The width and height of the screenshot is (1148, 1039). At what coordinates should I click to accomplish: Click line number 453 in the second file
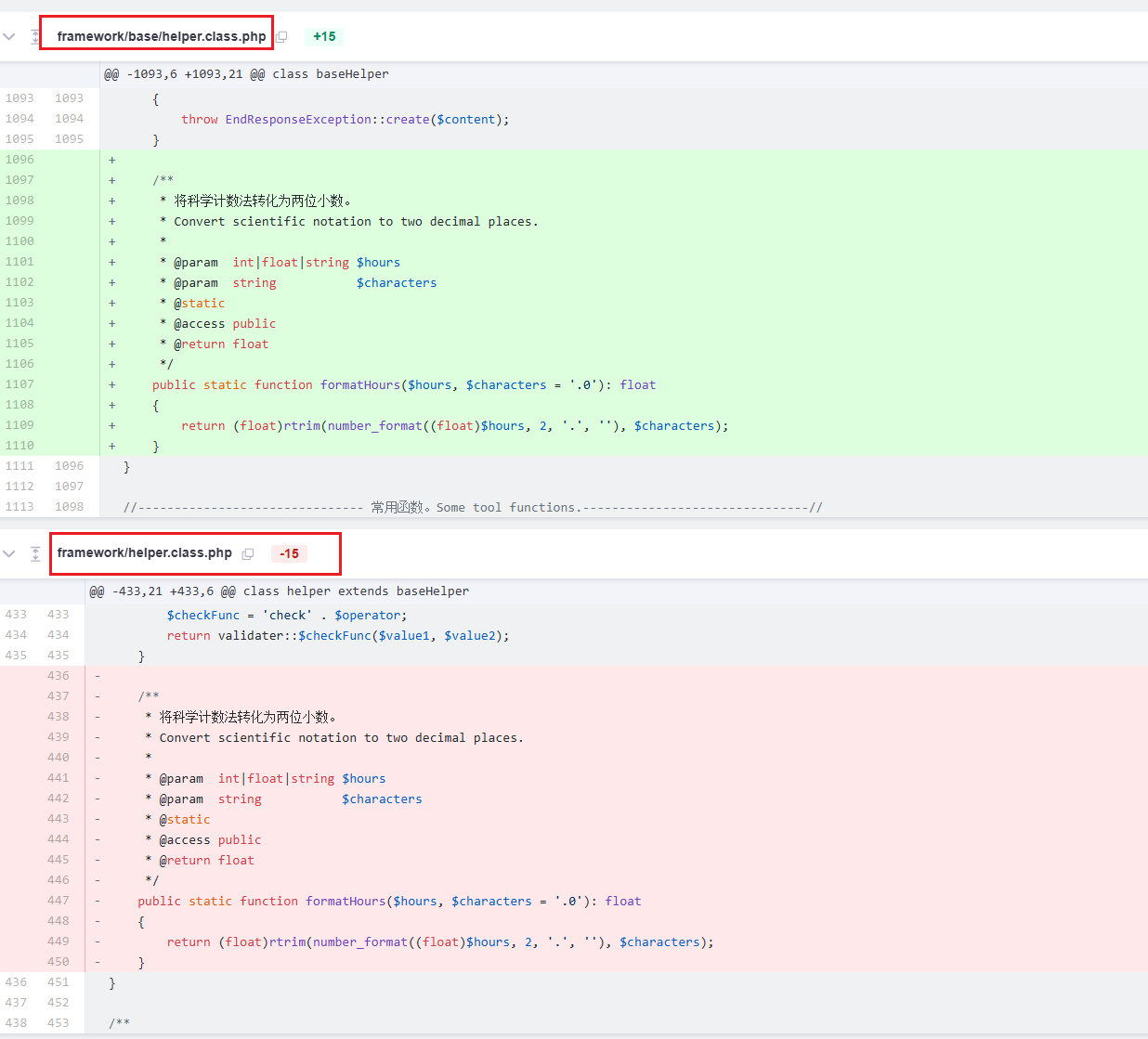(59, 1023)
